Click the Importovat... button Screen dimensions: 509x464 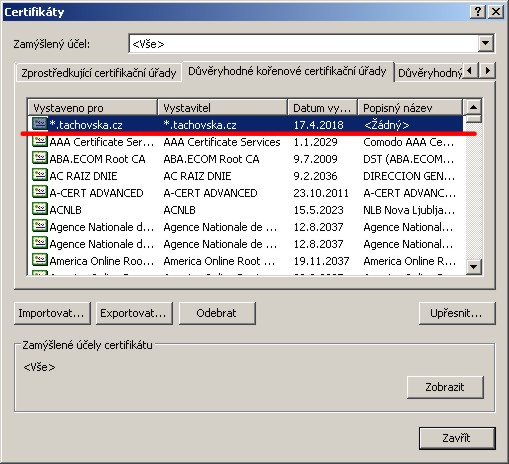pyautogui.click(x=52, y=313)
